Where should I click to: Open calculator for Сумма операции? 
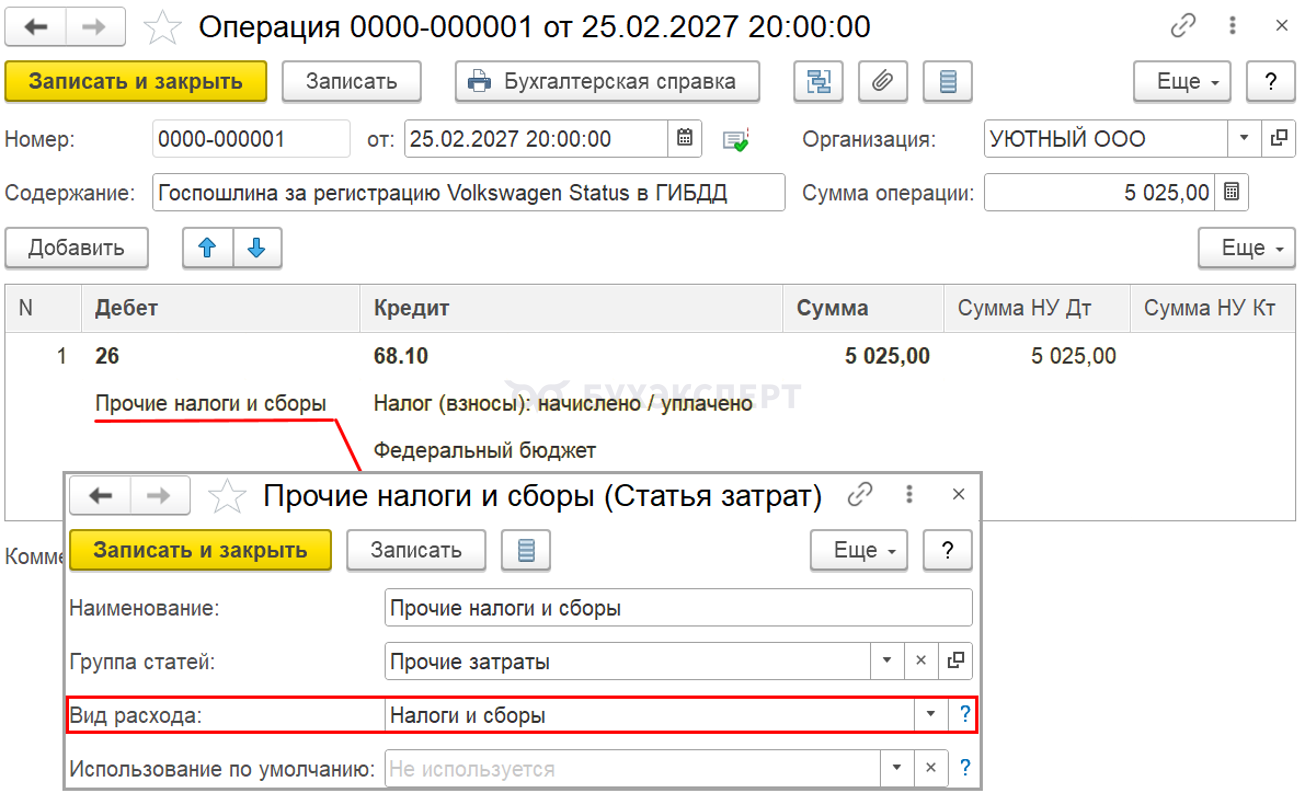1231,192
